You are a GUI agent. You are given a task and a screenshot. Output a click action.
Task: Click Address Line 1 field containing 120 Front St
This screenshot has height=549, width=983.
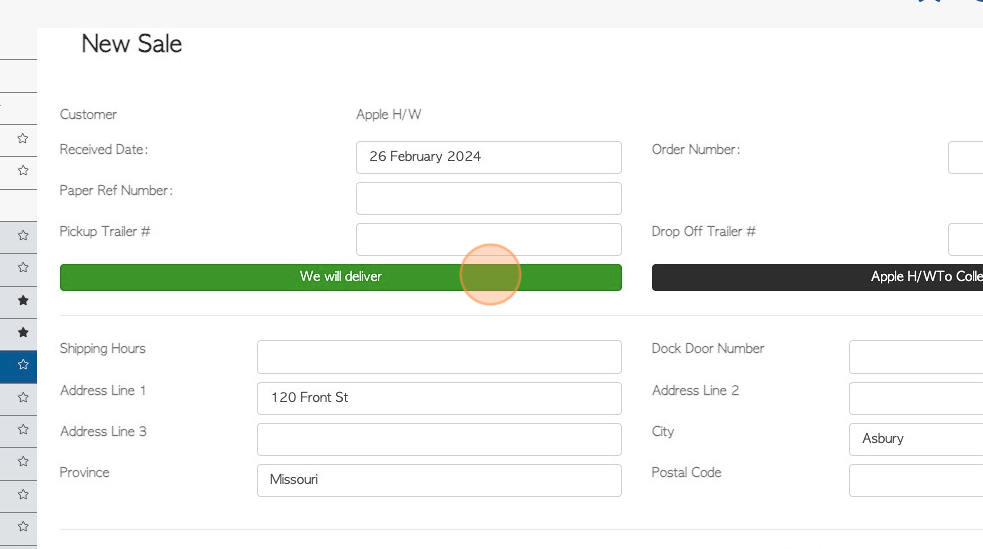(439, 398)
